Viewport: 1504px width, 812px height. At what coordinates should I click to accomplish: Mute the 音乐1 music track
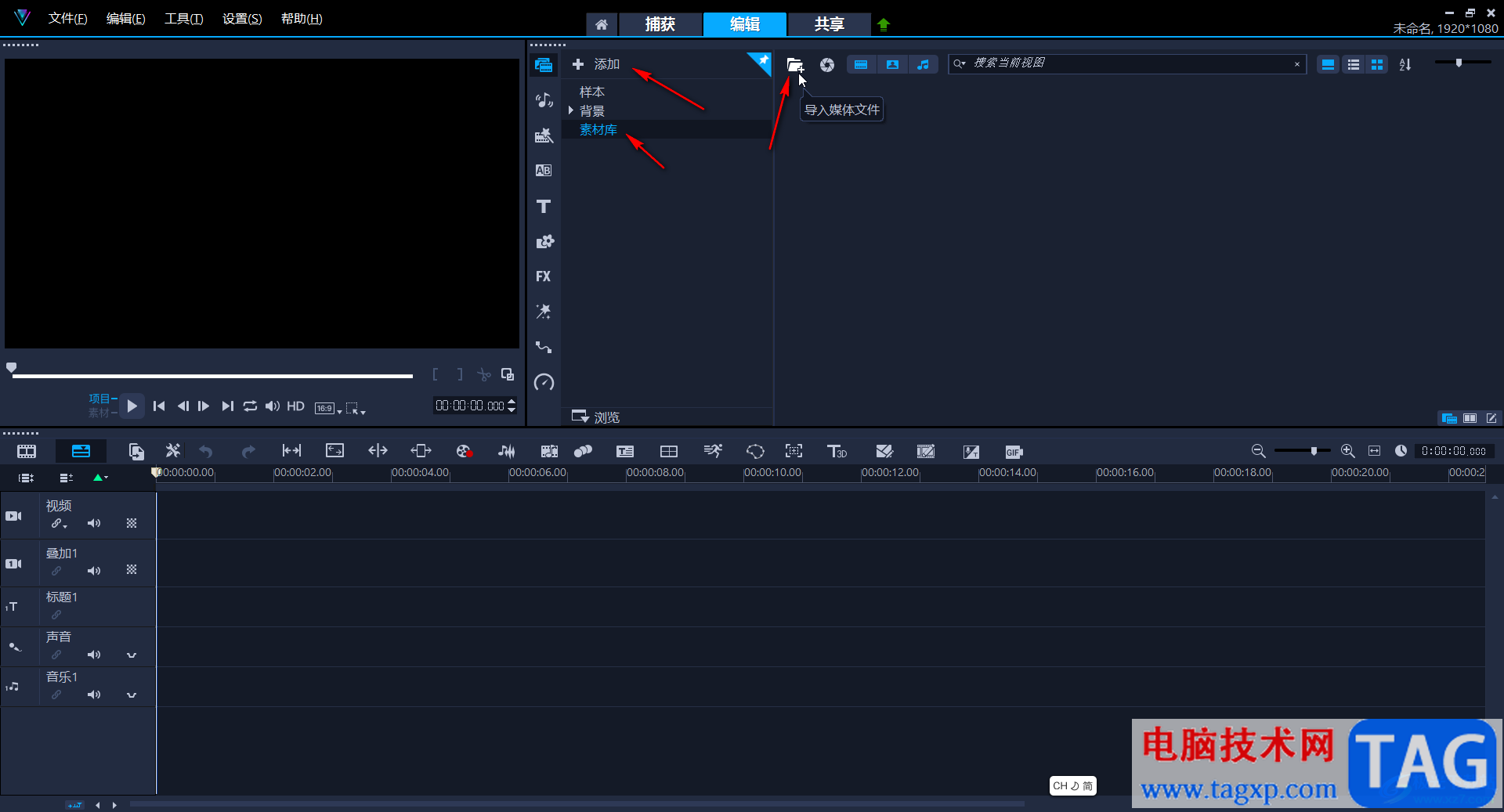[94, 695]
